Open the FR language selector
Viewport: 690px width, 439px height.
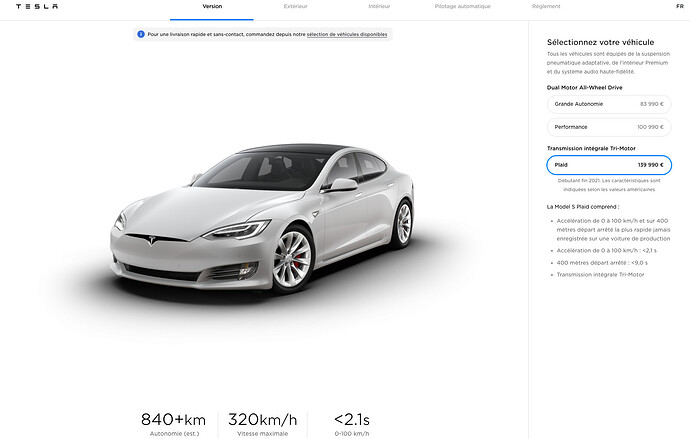click(x=680, y=7)
